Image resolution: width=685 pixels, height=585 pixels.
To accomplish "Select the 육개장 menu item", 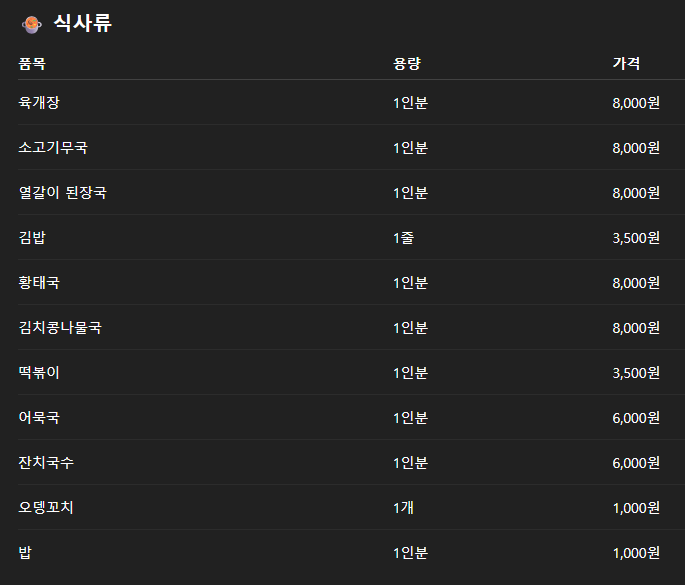I will coord(39,103).
